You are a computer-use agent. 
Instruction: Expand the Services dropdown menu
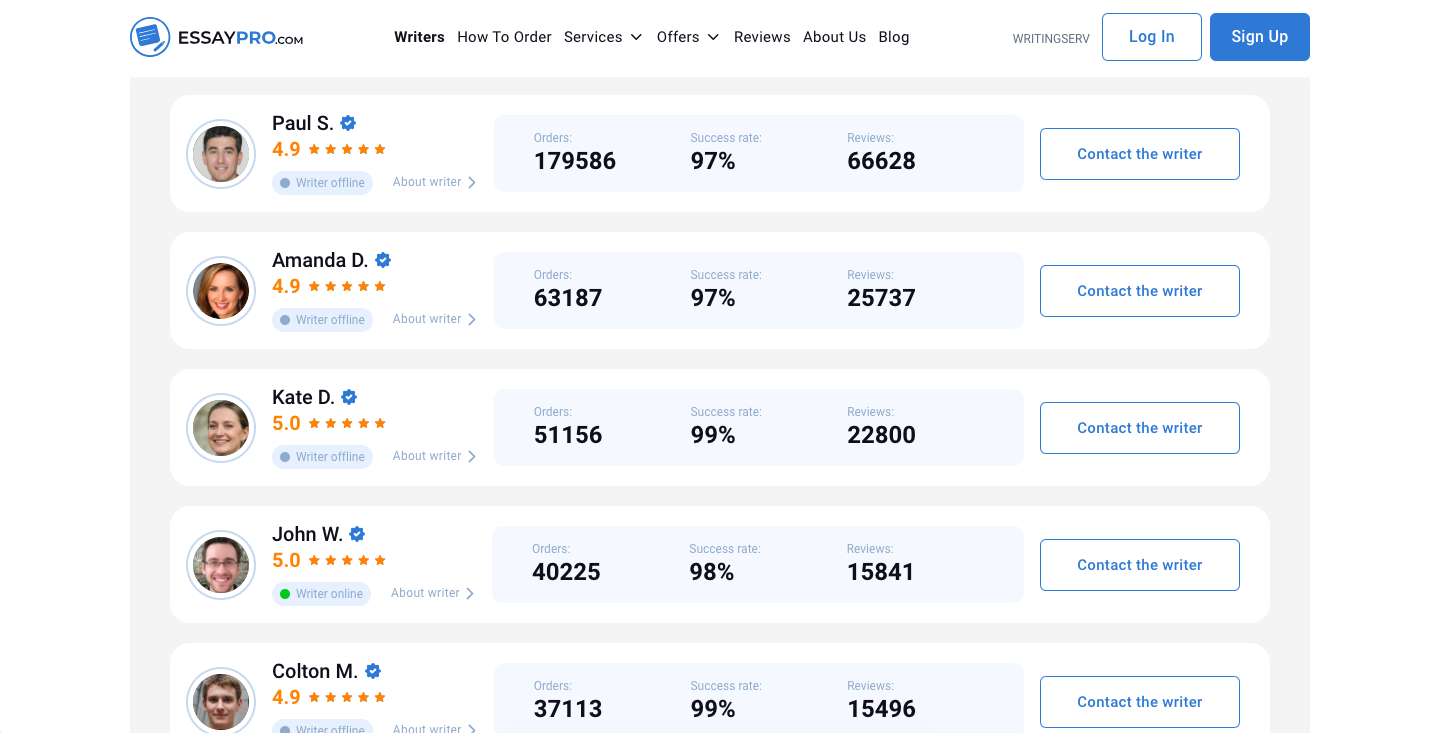coord(602,37)
